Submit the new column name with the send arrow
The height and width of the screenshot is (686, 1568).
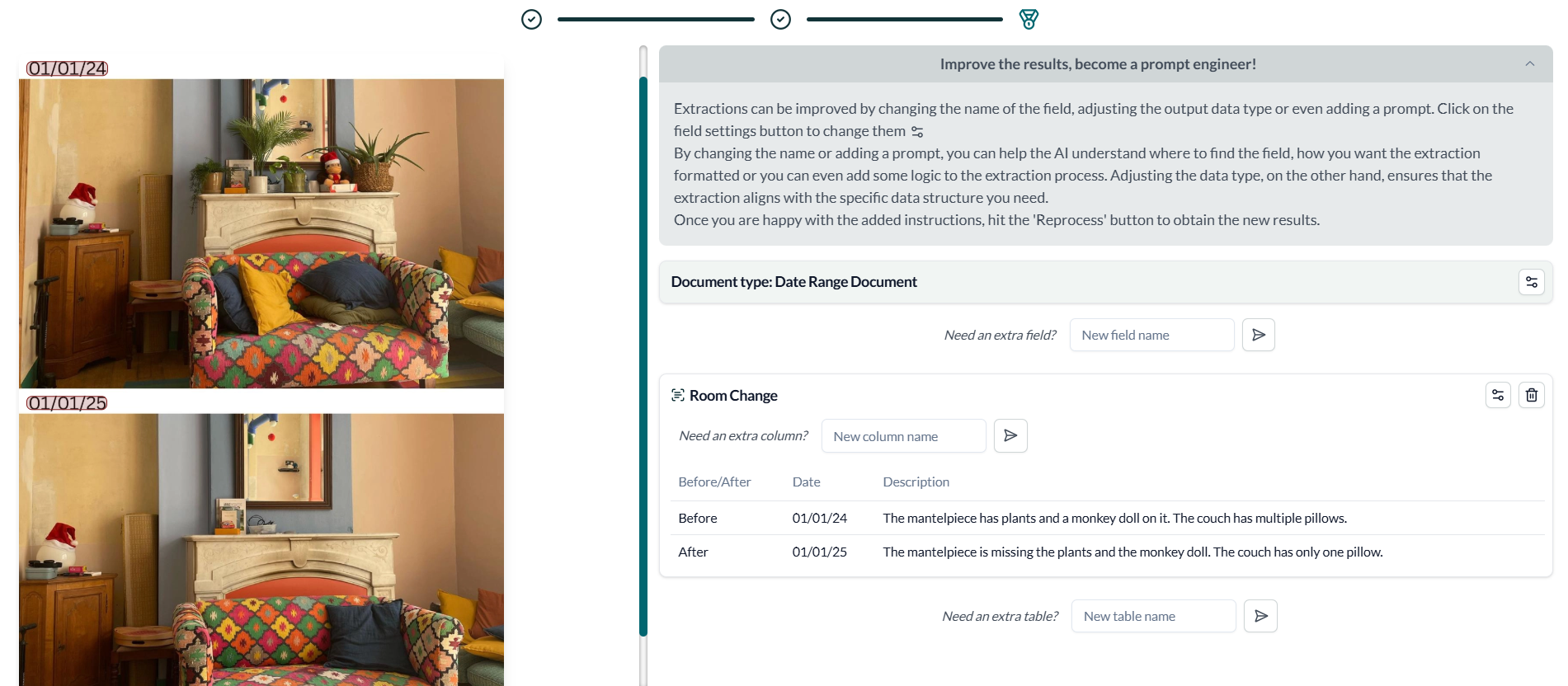coord(1010,435)
